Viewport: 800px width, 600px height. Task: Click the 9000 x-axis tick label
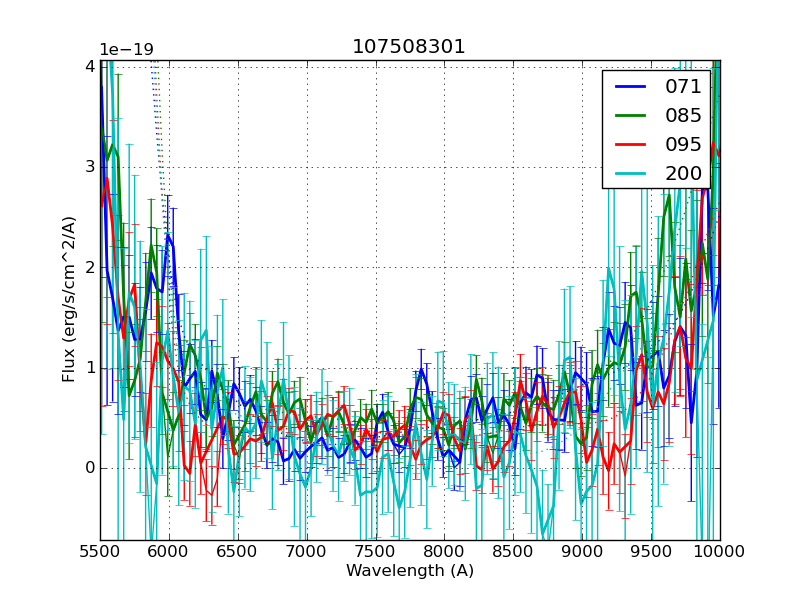pos(582,552)
